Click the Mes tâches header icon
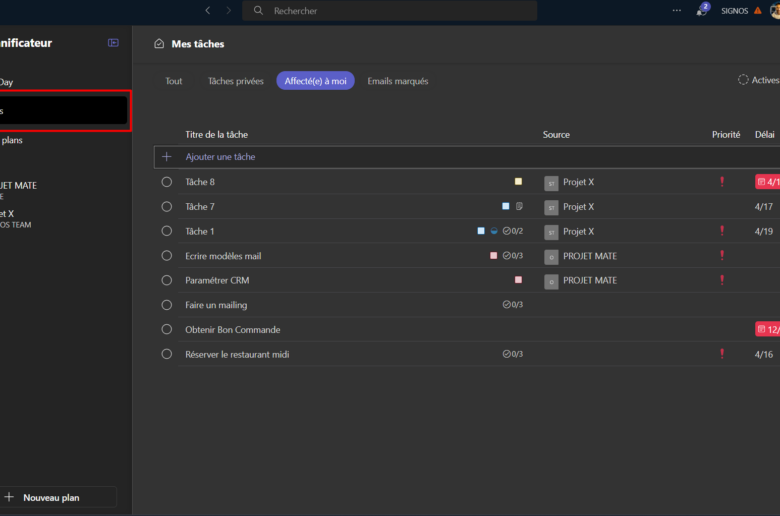Image resolution: width=780 pixels, height=516 pixels. [159, 44]
